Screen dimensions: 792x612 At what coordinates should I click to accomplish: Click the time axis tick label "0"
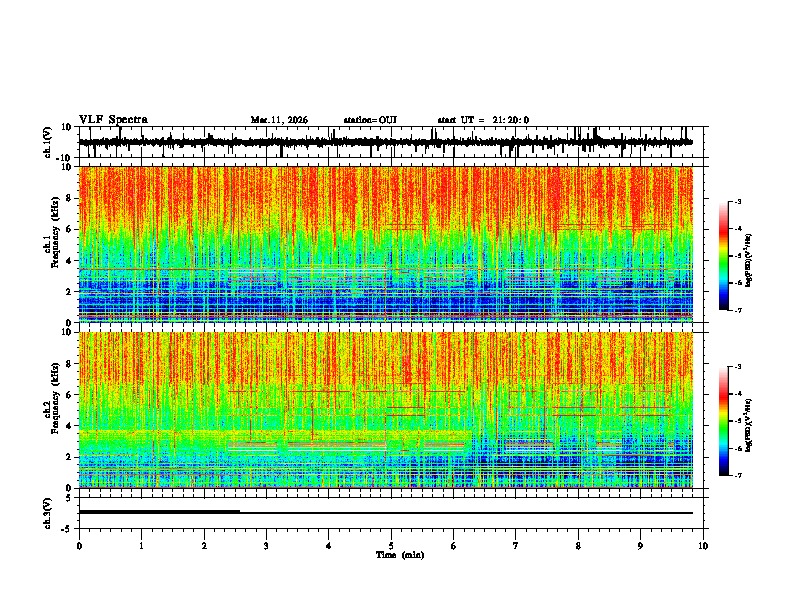coord(79,546)
